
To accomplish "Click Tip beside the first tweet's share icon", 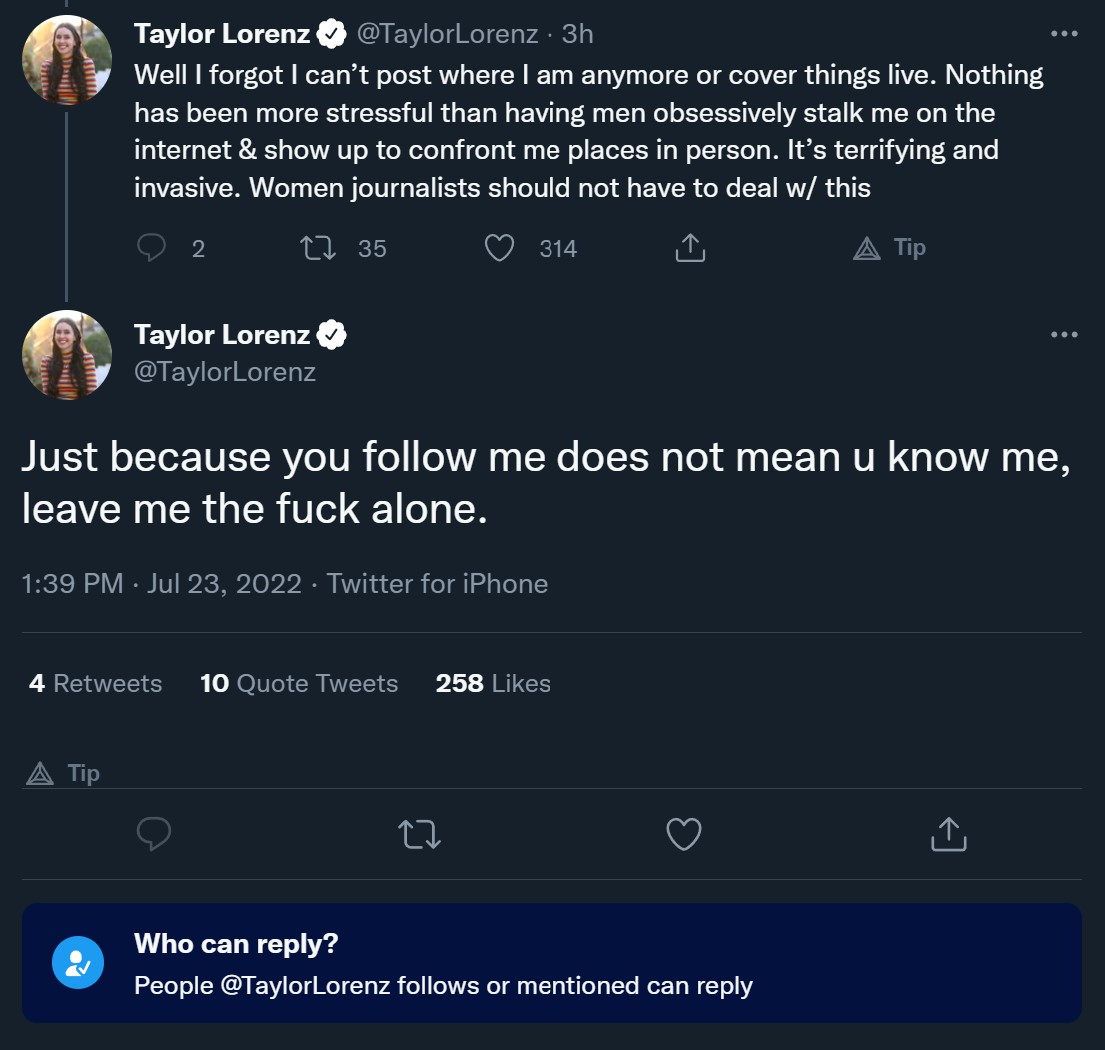I will (x=889, y=248).
